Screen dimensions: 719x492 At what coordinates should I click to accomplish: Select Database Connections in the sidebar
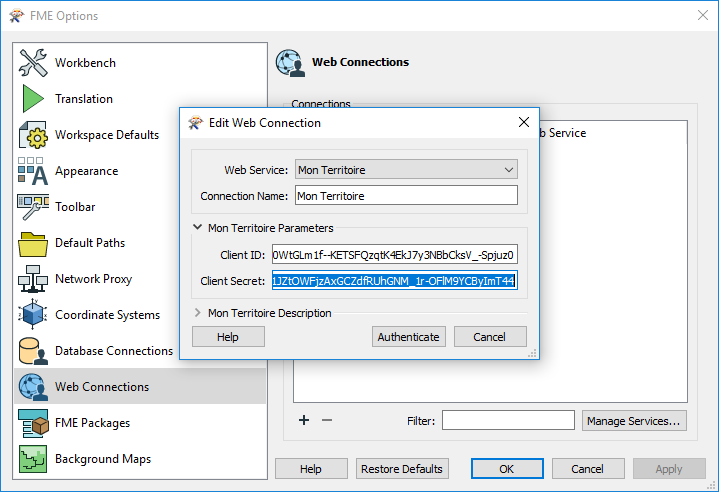coord(113,351)
